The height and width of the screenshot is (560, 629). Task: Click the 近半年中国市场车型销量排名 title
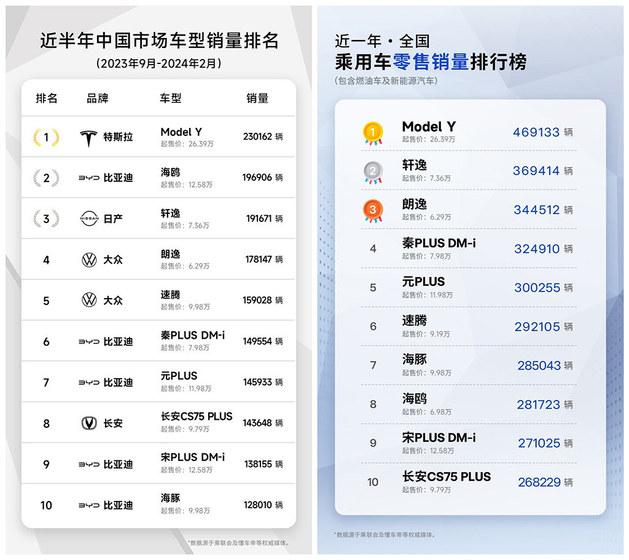click(159, 41)
